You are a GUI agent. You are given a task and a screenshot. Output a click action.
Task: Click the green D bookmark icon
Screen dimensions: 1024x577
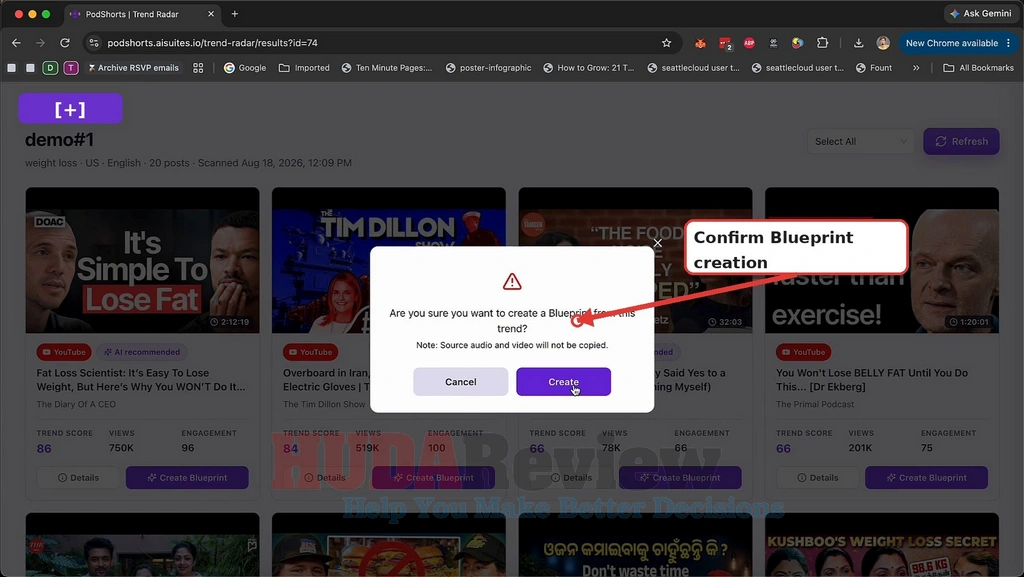click(x=50, y=68)
